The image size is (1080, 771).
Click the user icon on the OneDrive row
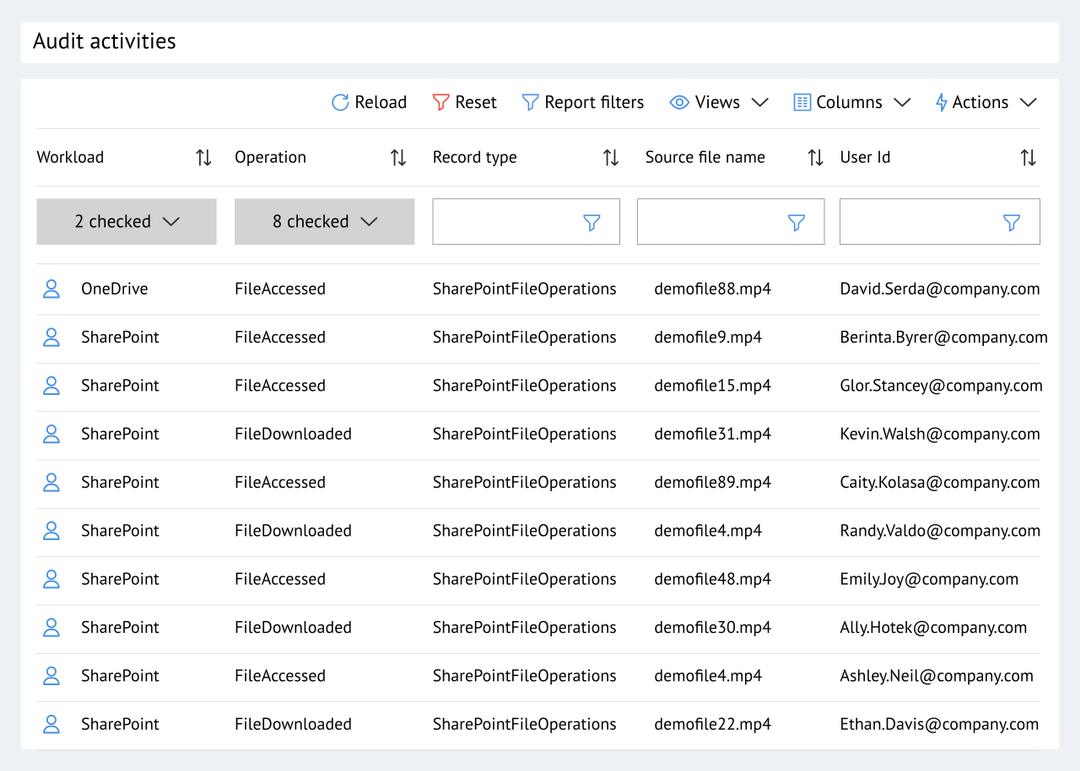click(x=51, y=288)
